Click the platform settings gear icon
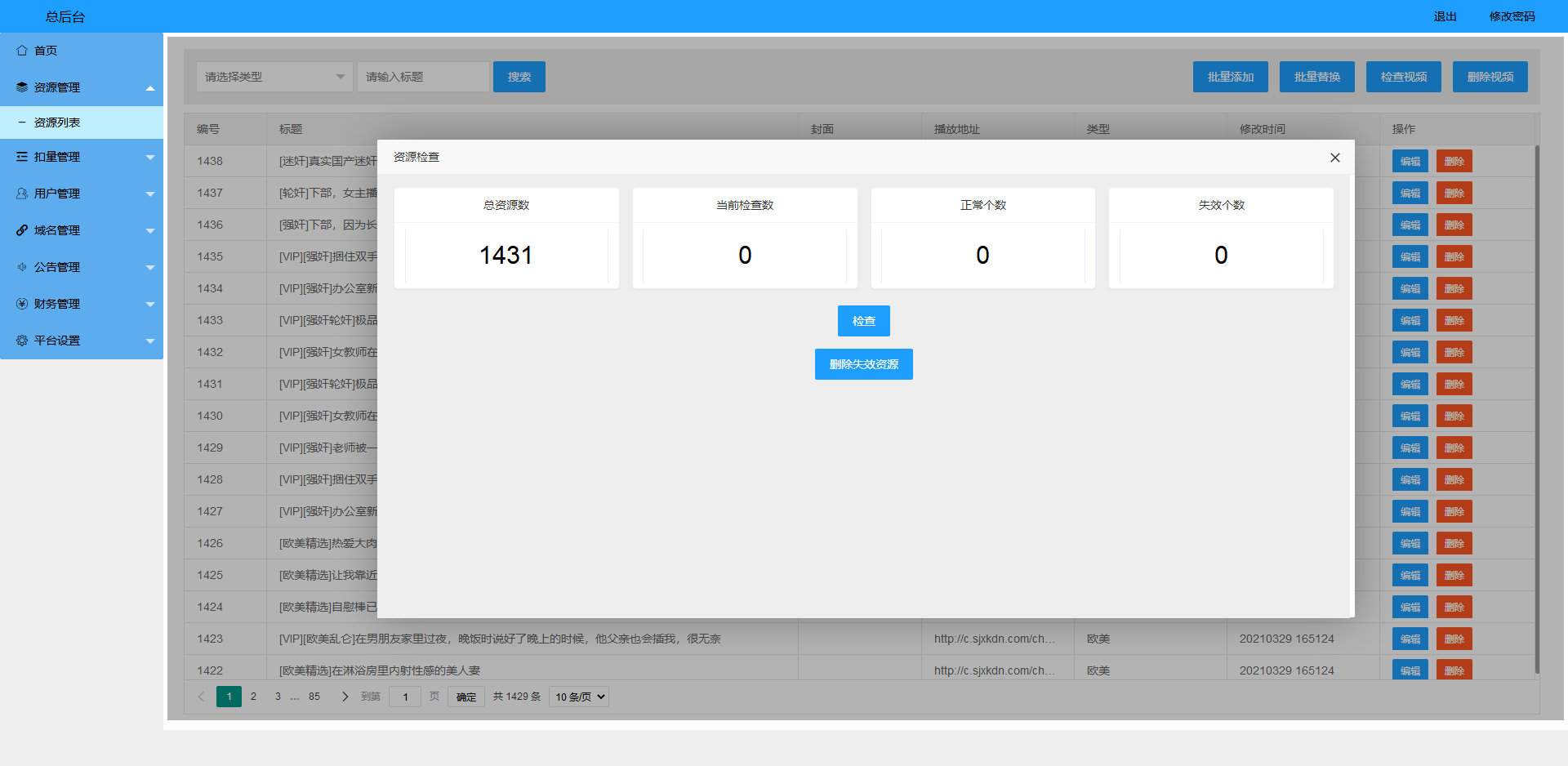The image size is (1568, 766). click(x=22, y=341)
